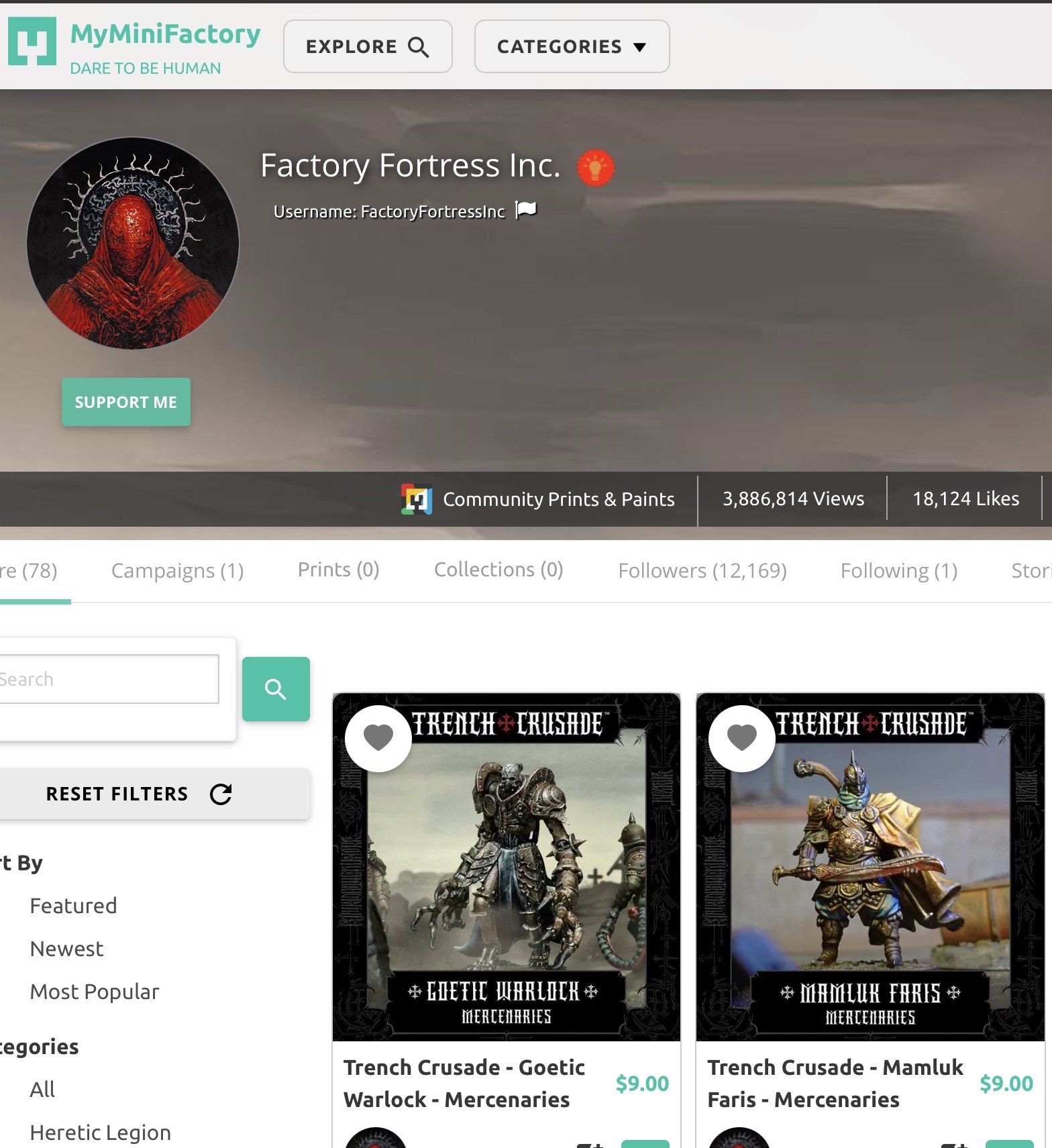Open the Explore search button
The image size is (1052, 1148).
pos(368,46)
